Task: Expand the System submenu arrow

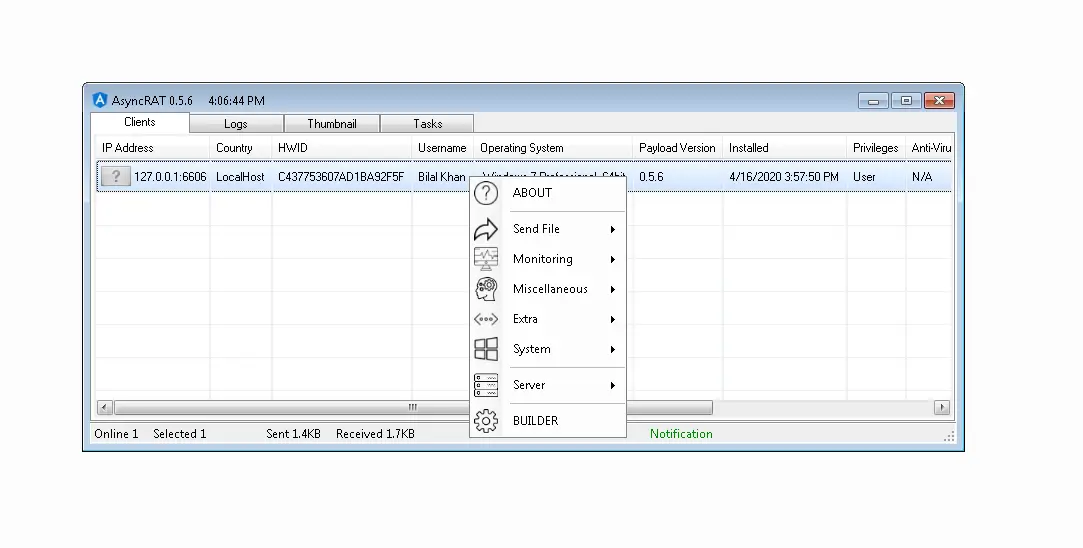Action: [612, 350]
